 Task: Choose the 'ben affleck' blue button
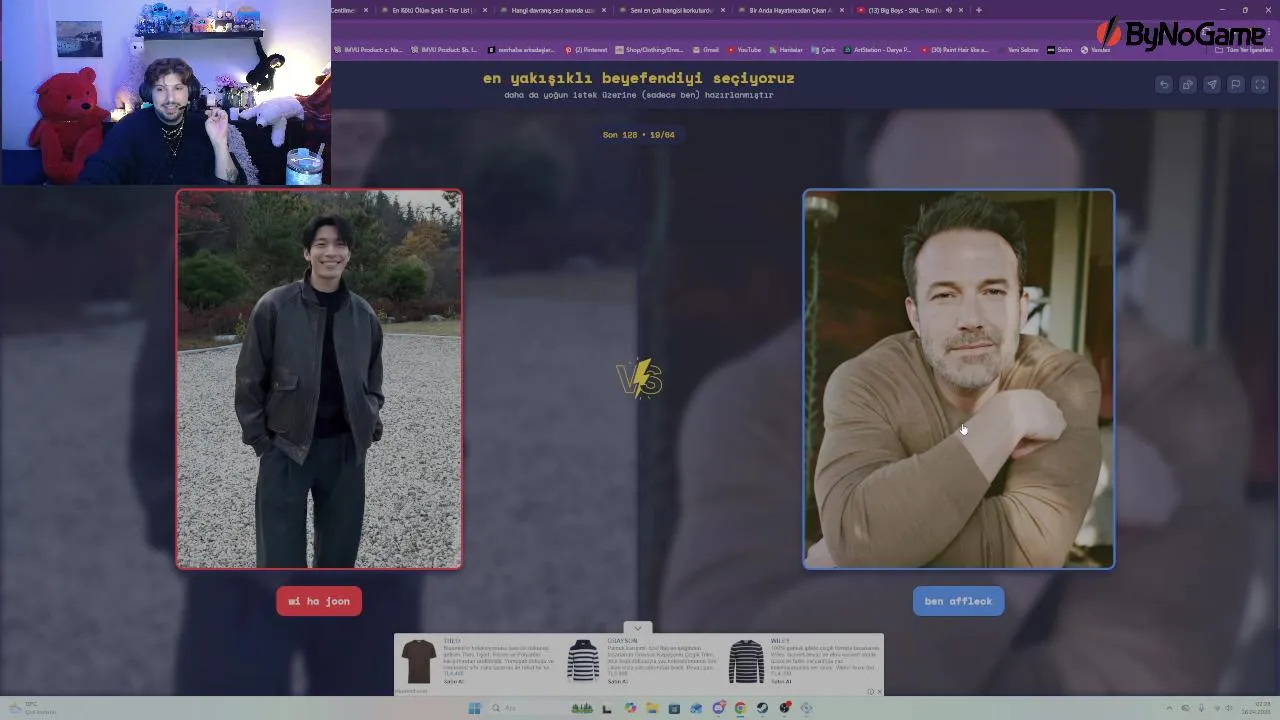coord(958,601)
